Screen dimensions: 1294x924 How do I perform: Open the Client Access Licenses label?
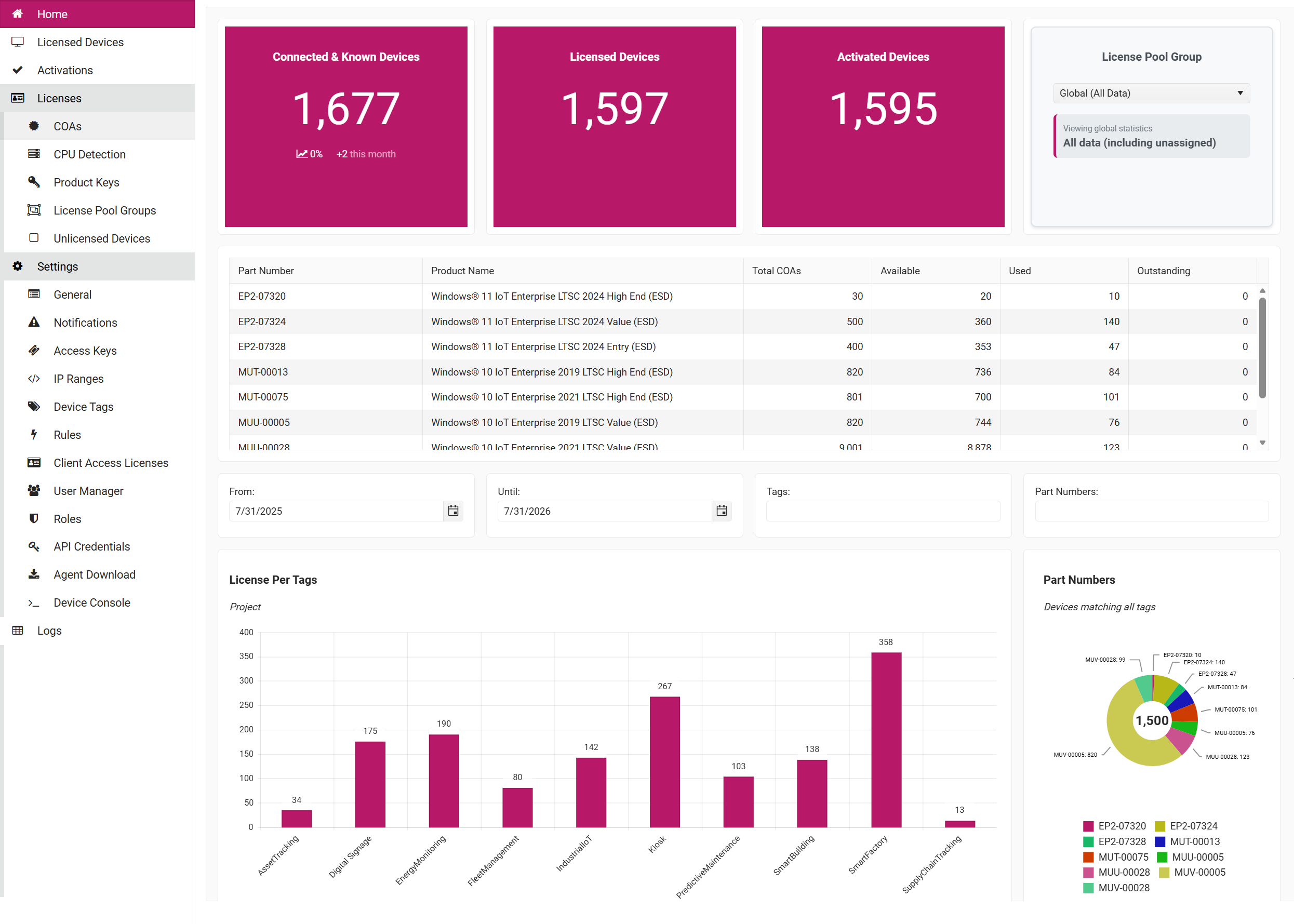[111, 463]
